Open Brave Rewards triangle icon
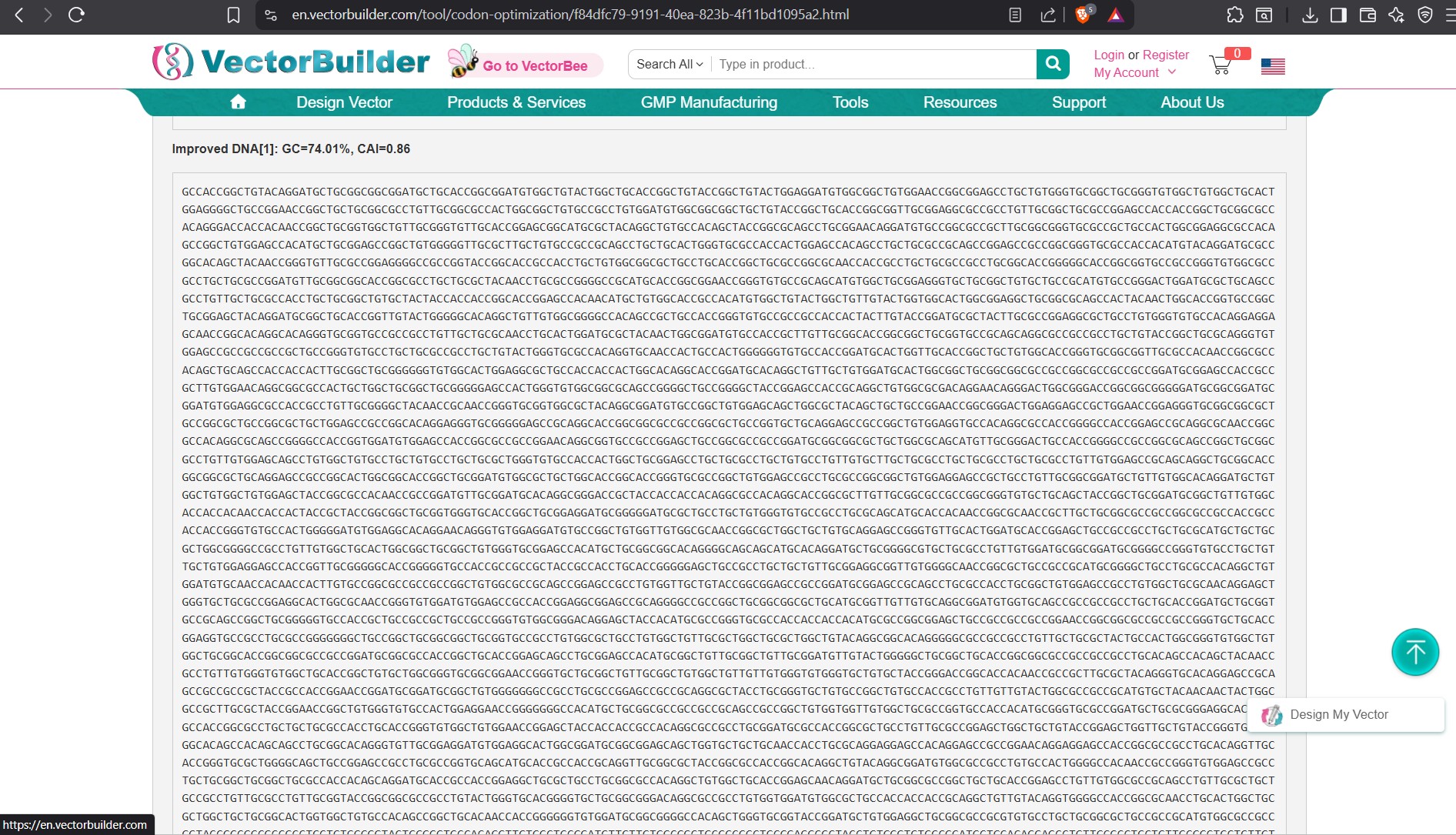Viewport: 1456px width, 835px height. [x=1115, y=15]
